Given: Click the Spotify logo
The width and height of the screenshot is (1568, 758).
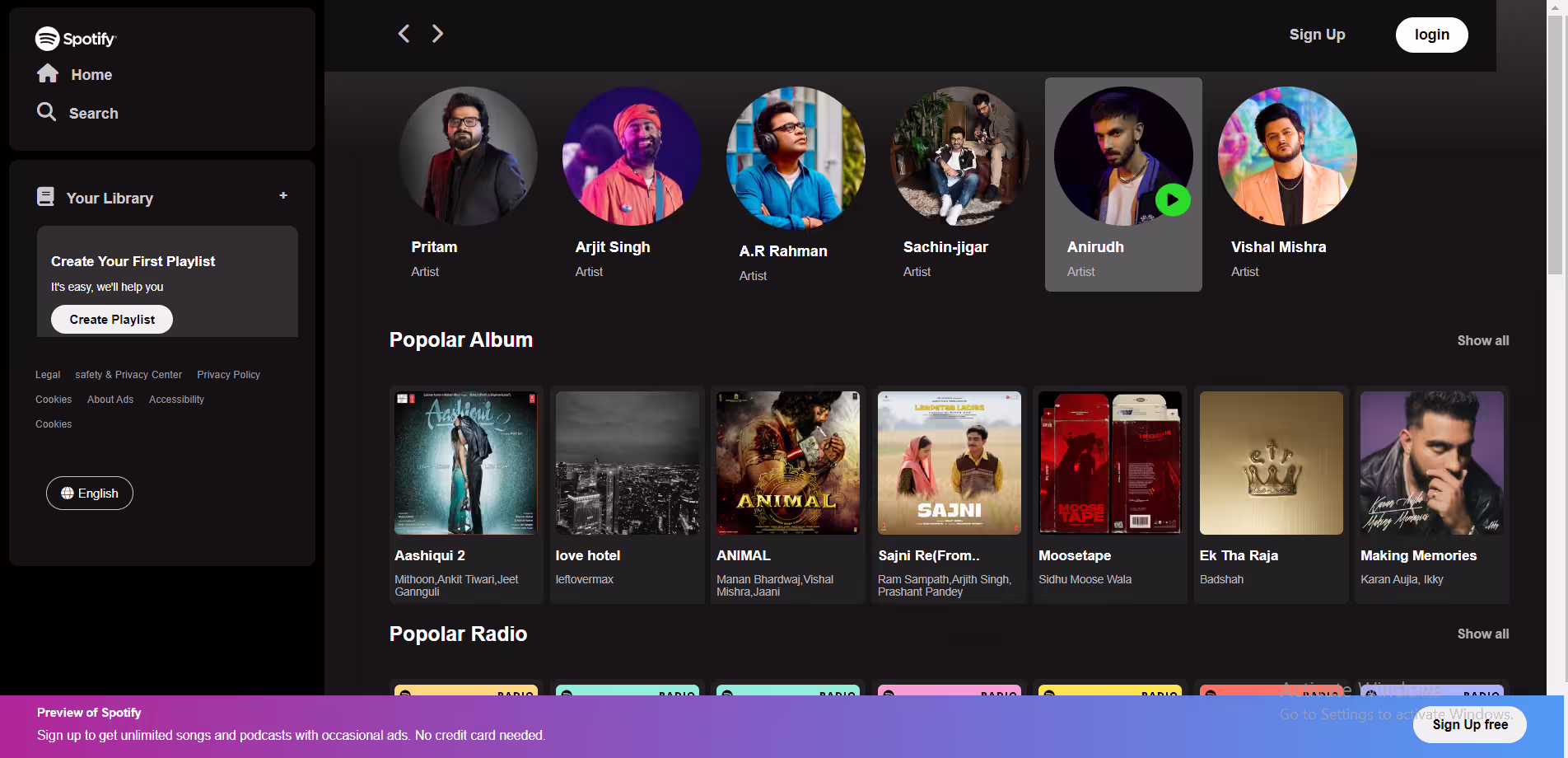Looking at the screenshot, I should tap(76, 39).
